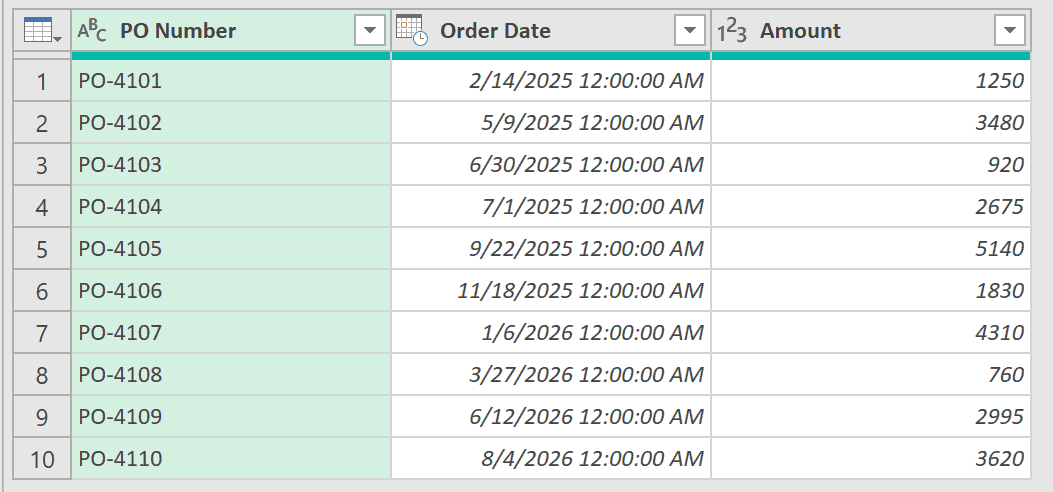
Task: Click the Amount cell 3620
Action: click(x=871, y=458)
